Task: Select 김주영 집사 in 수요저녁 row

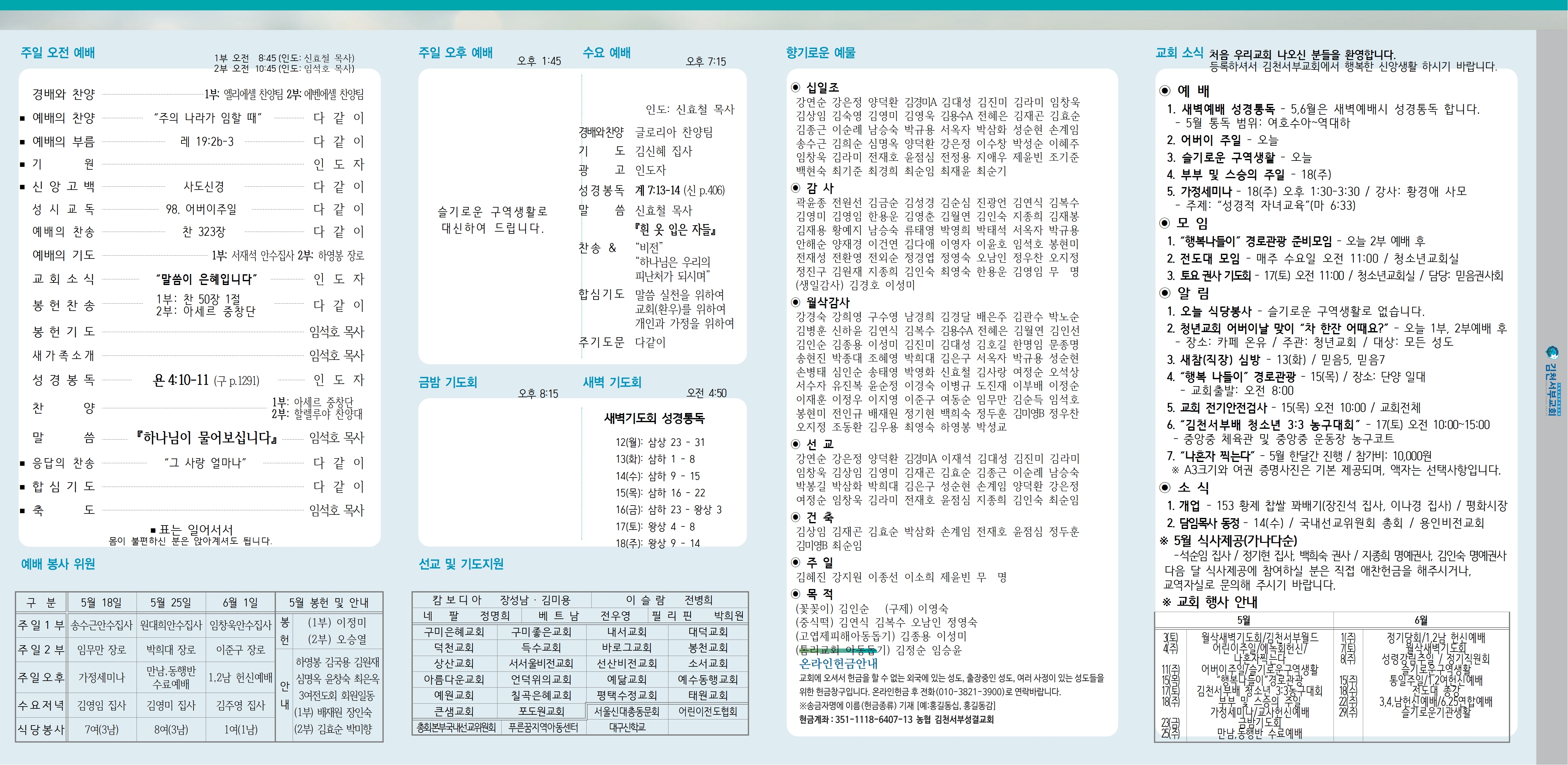Action: pyautogui.click(x=241, y=705)
